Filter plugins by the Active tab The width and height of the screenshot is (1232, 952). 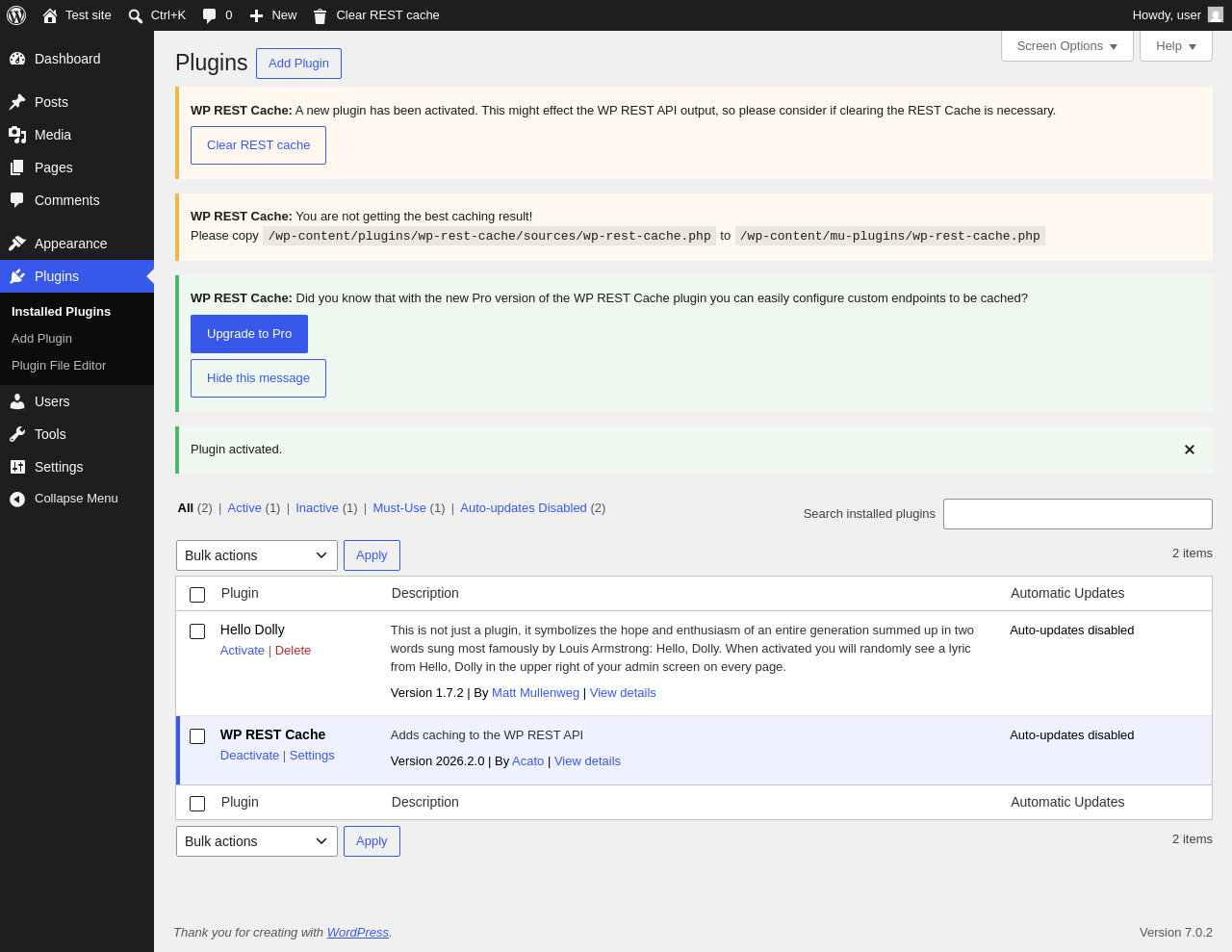244,508
